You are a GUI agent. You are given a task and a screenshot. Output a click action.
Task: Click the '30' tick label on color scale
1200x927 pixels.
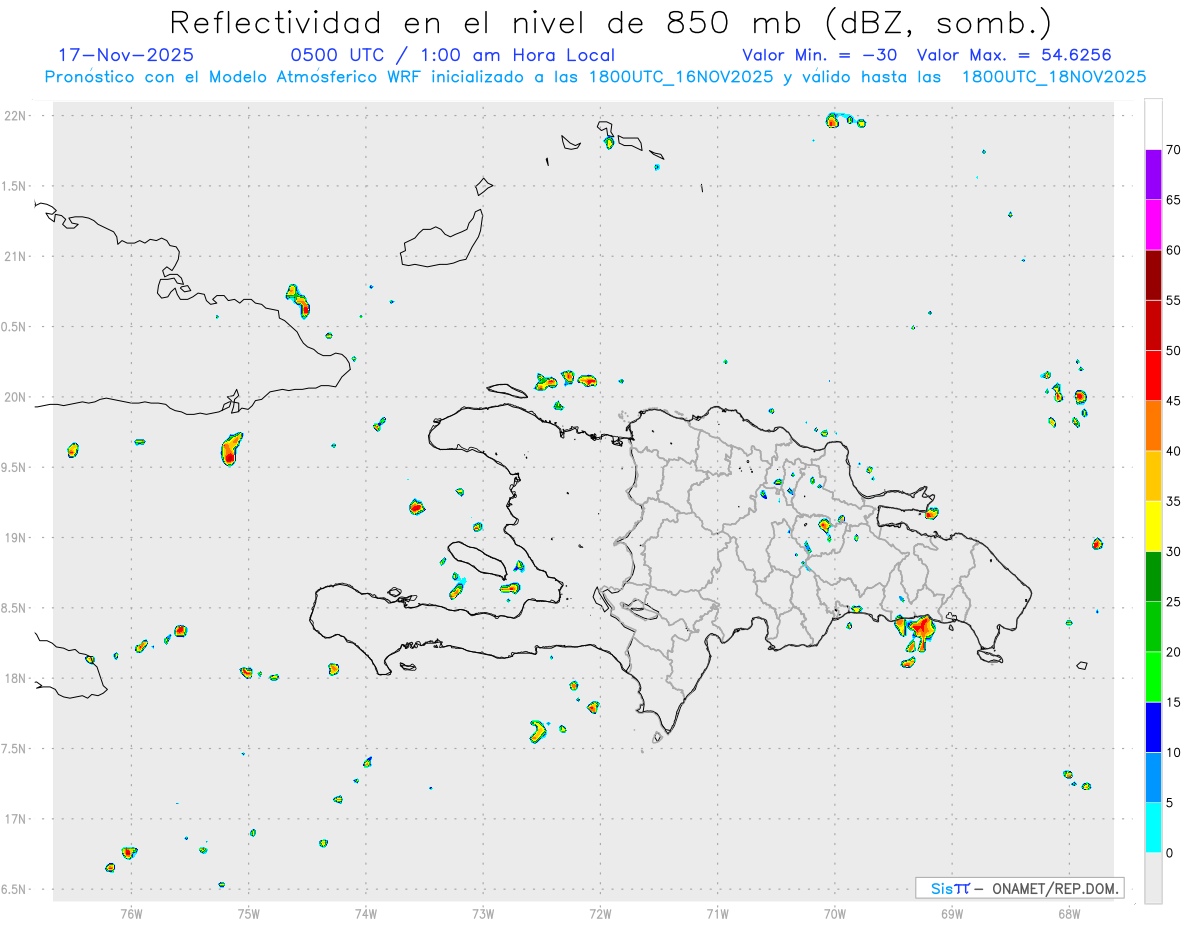point(1174,551)
